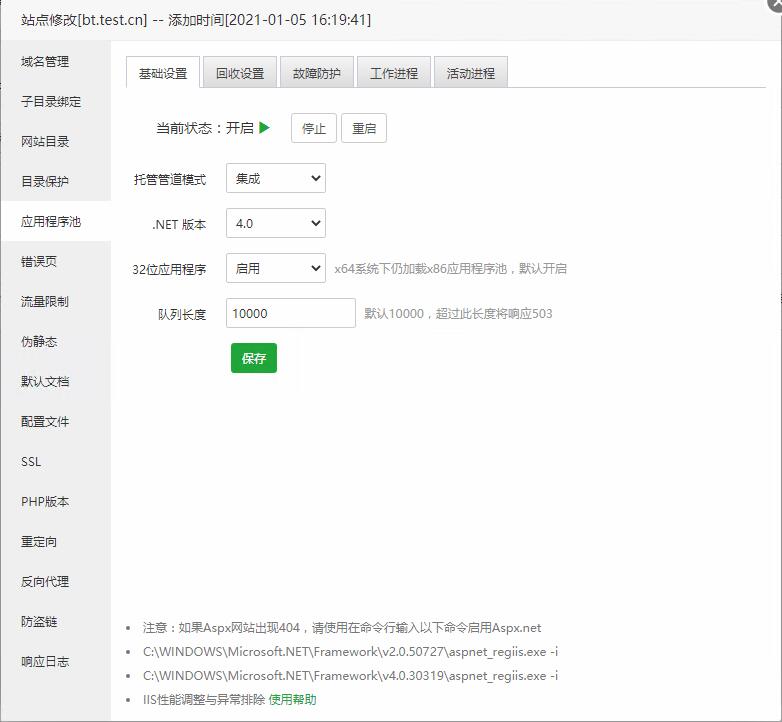Screen dimensions: 782x722
Task: Switch to the 工作进程 tab
Action: click(394, 73)
